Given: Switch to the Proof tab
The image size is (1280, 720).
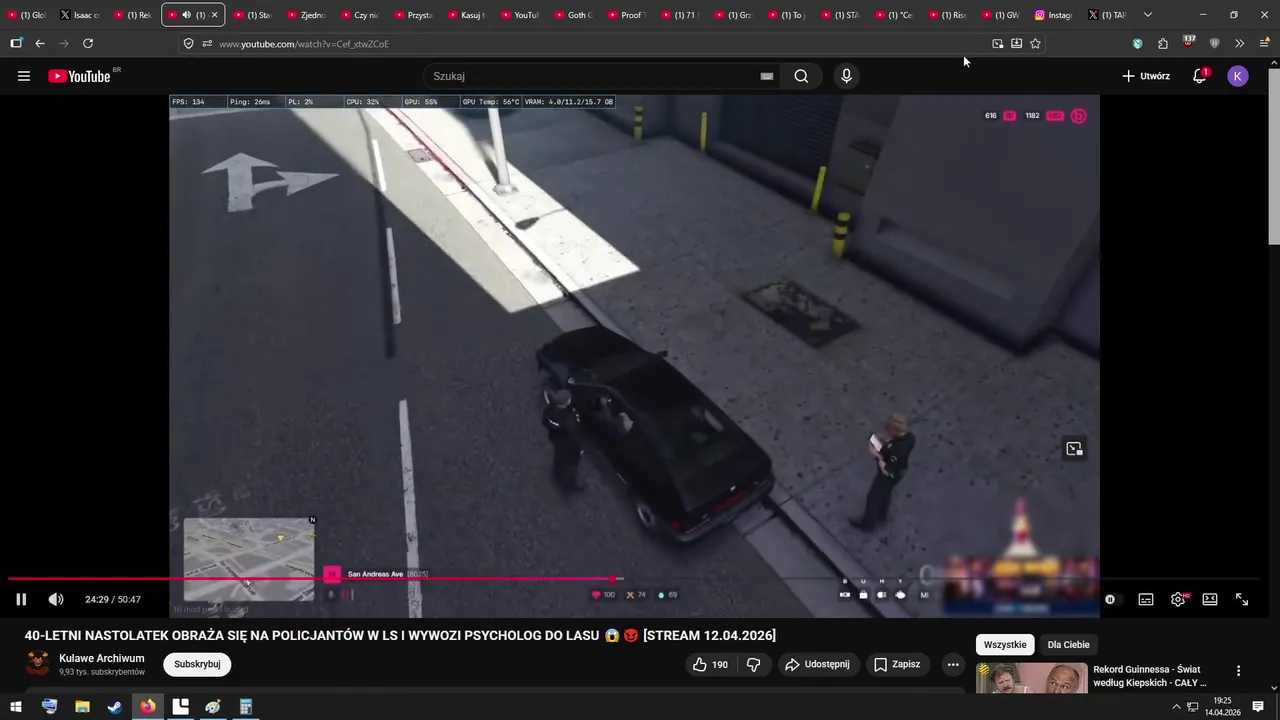Looking at the screenshot, I should coord(625,15).
